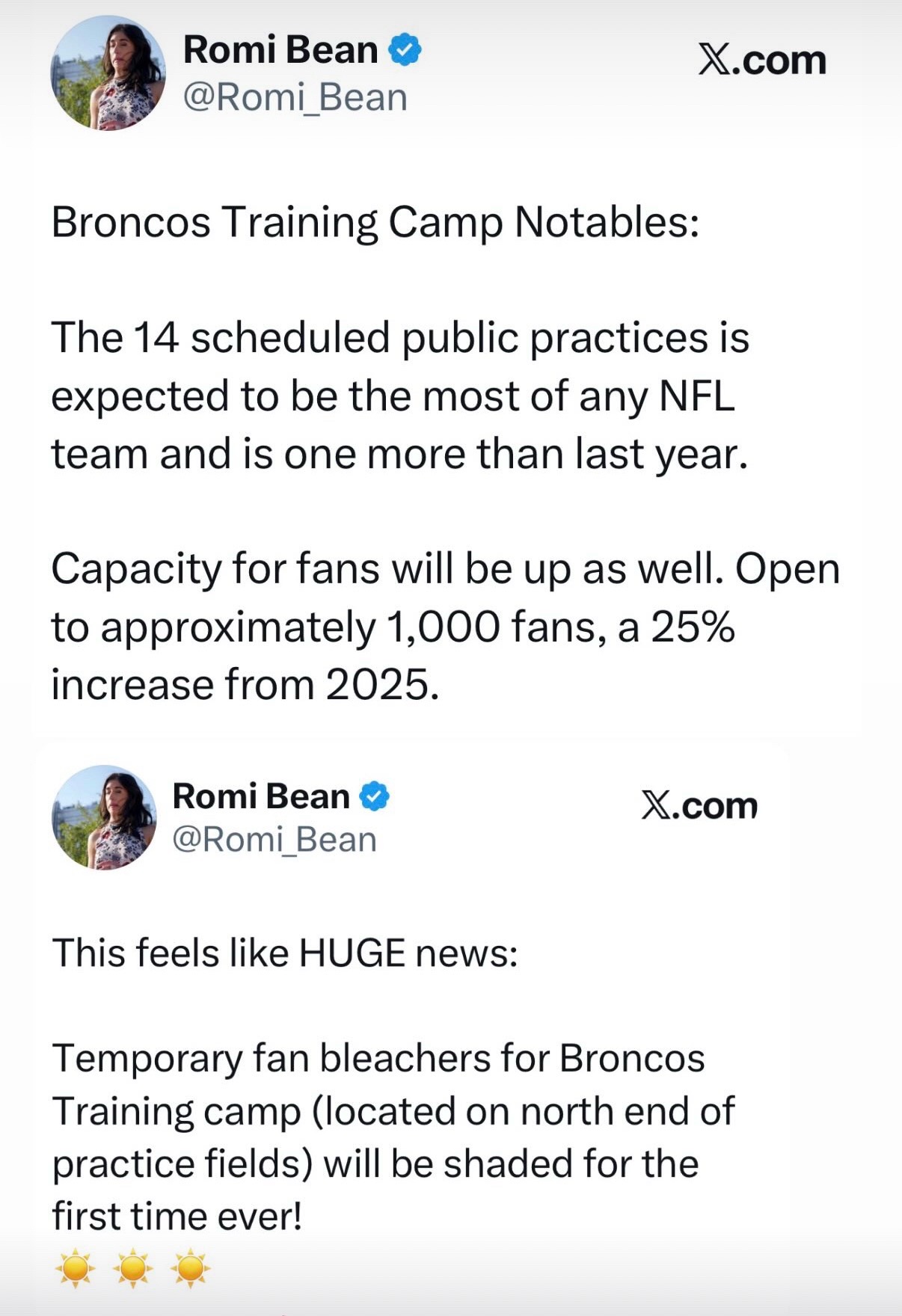Open the @Romi_Bean handle in quoted tweet
Screen dimensions: 902x1316
tap(274, 840)
